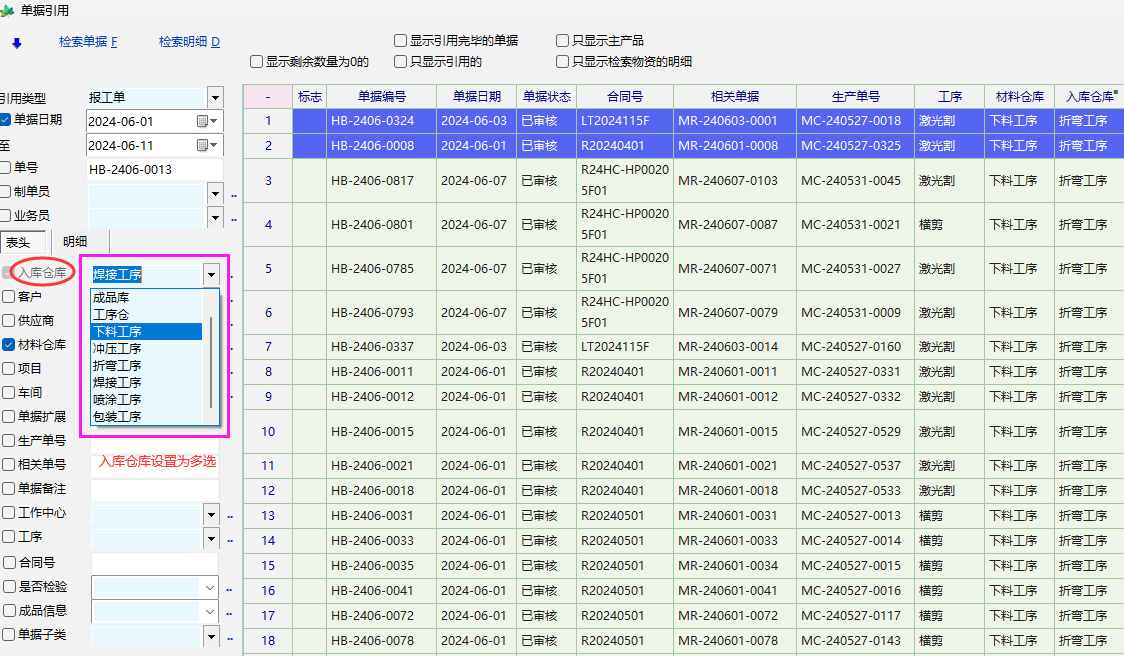The image size is (1124, 656).
Task: Click the 单号 input field HB-2406-0013
Action: tap(150, 169)
